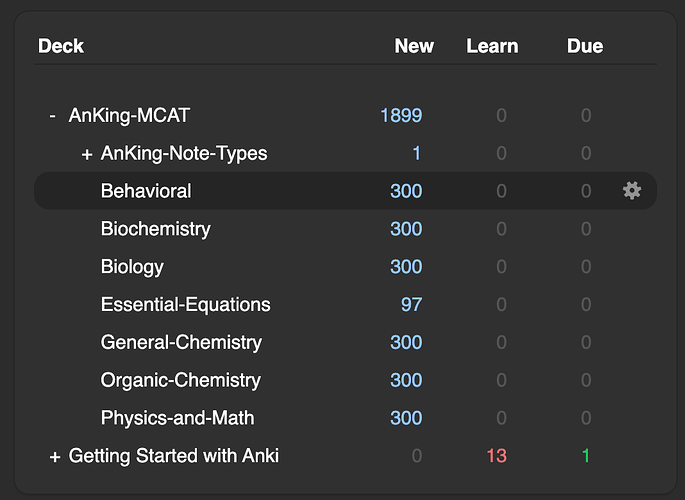
Task: Expand the AnKing-Note-Types subdeck
Action: [x=87, y=154]
